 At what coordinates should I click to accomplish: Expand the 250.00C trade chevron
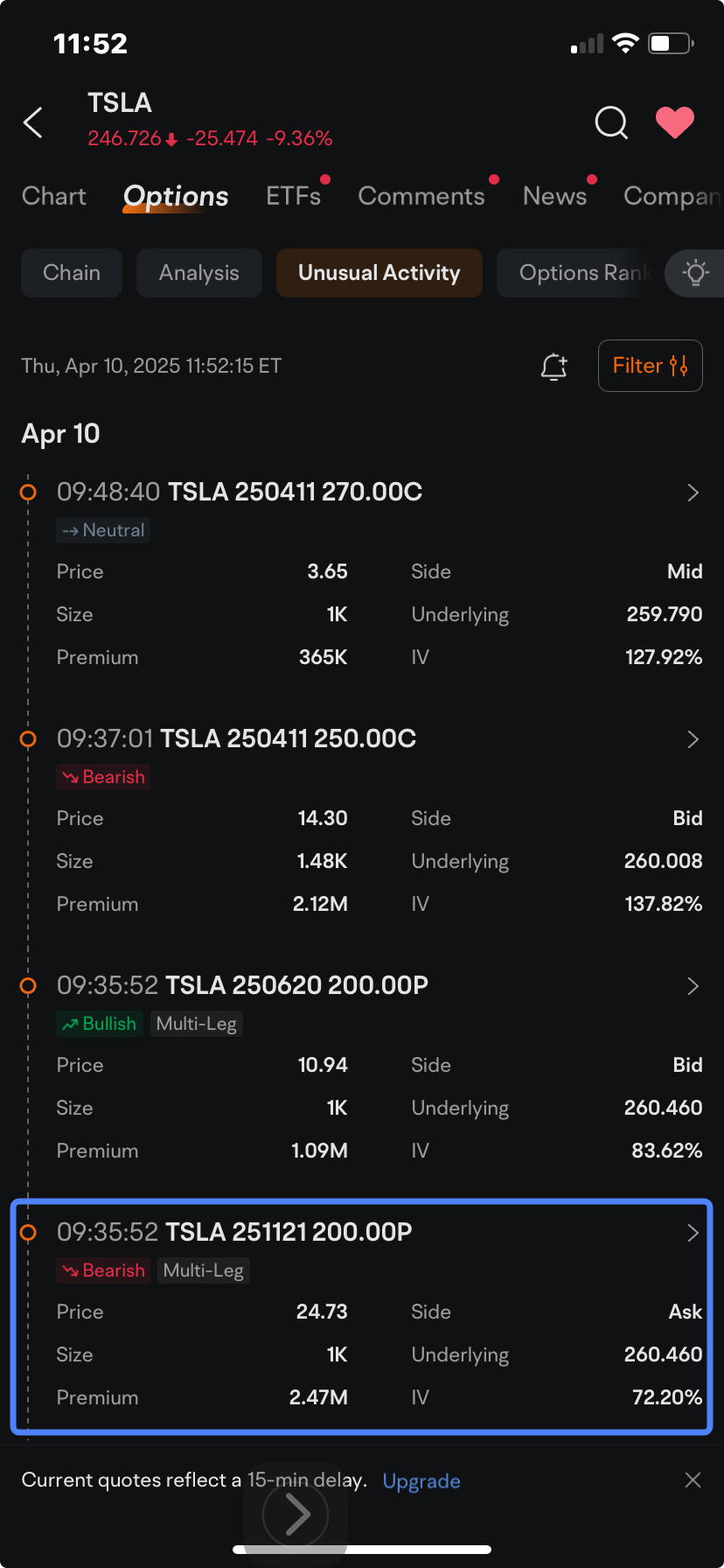pyautogui.click(x=693, y=739)
